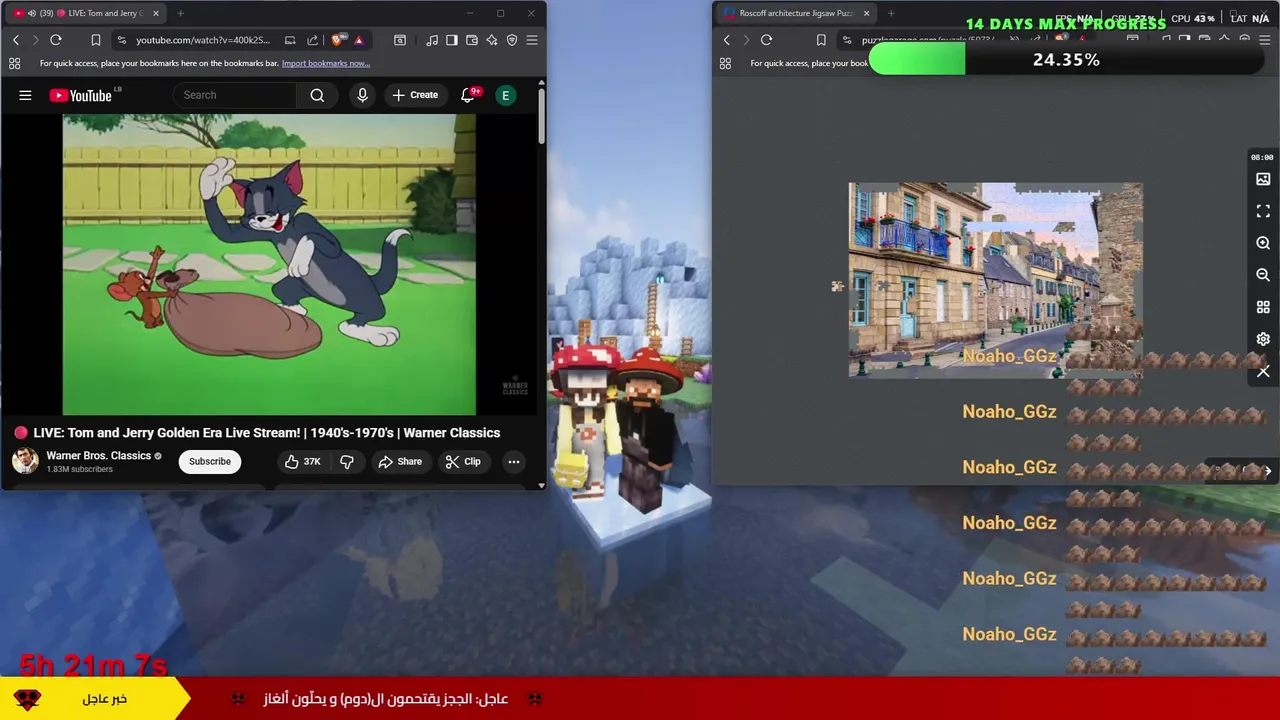
Task: Click the Roscoff jigsaw puzzle image
Action: 995,280
